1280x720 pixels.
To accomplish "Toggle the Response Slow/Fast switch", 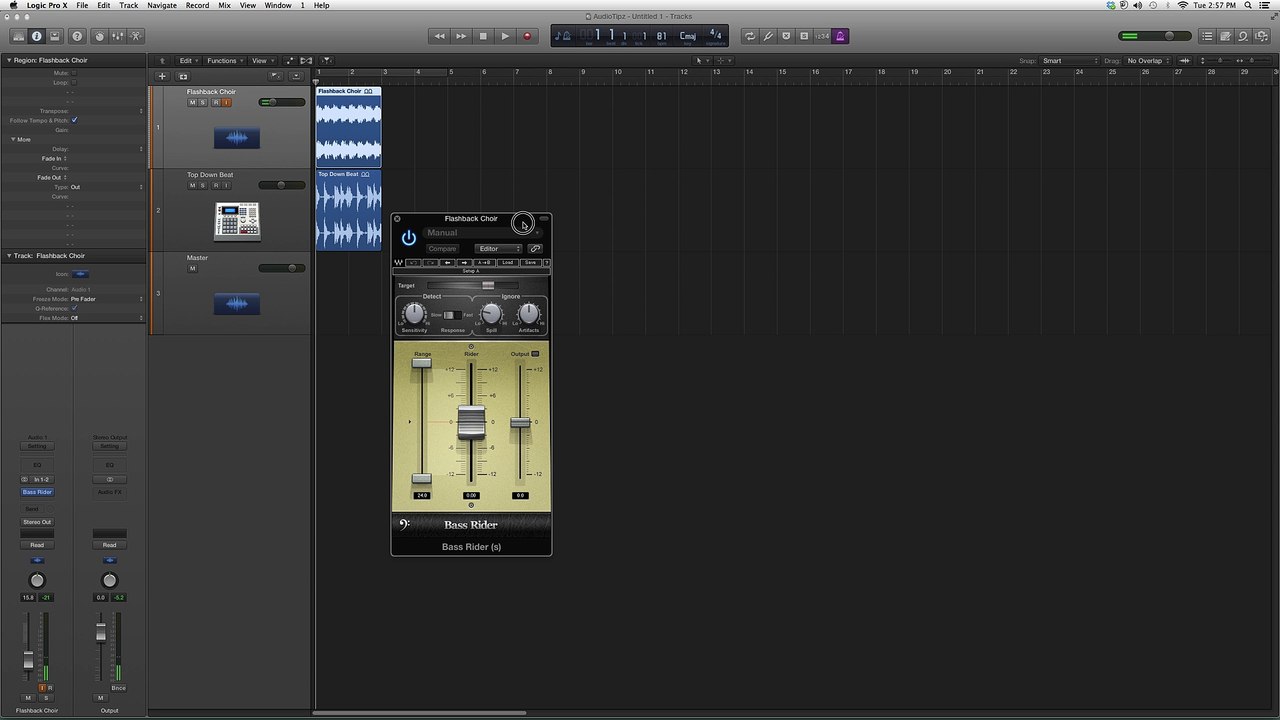I will (453, 315).
